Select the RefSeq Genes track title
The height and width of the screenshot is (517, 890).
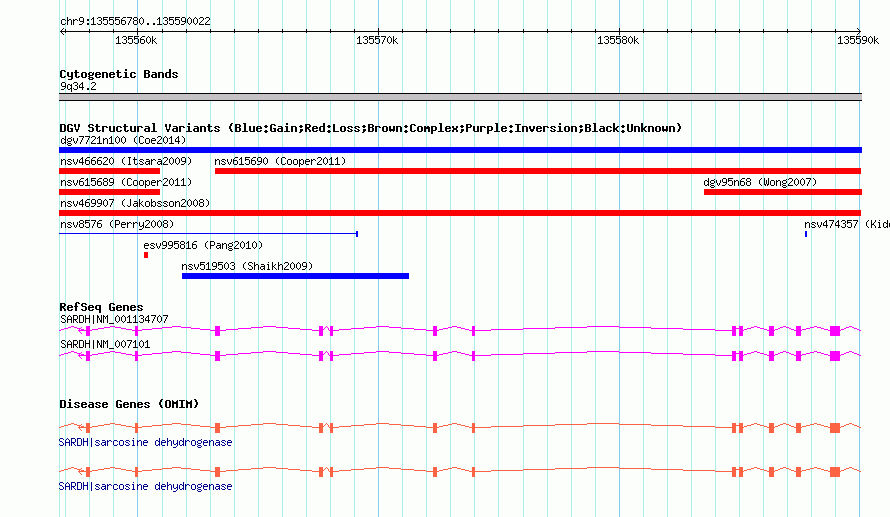[x=101, y=307]
